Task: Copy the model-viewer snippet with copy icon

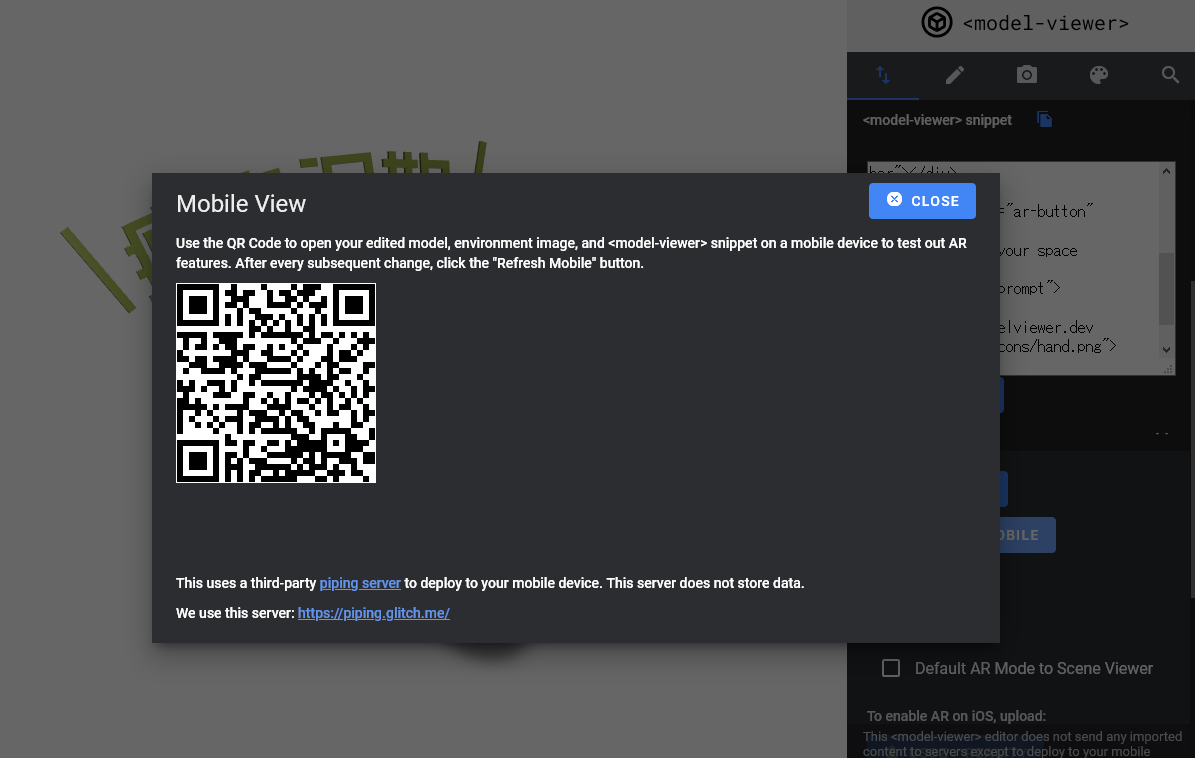Action: [x=1045, y=120]
